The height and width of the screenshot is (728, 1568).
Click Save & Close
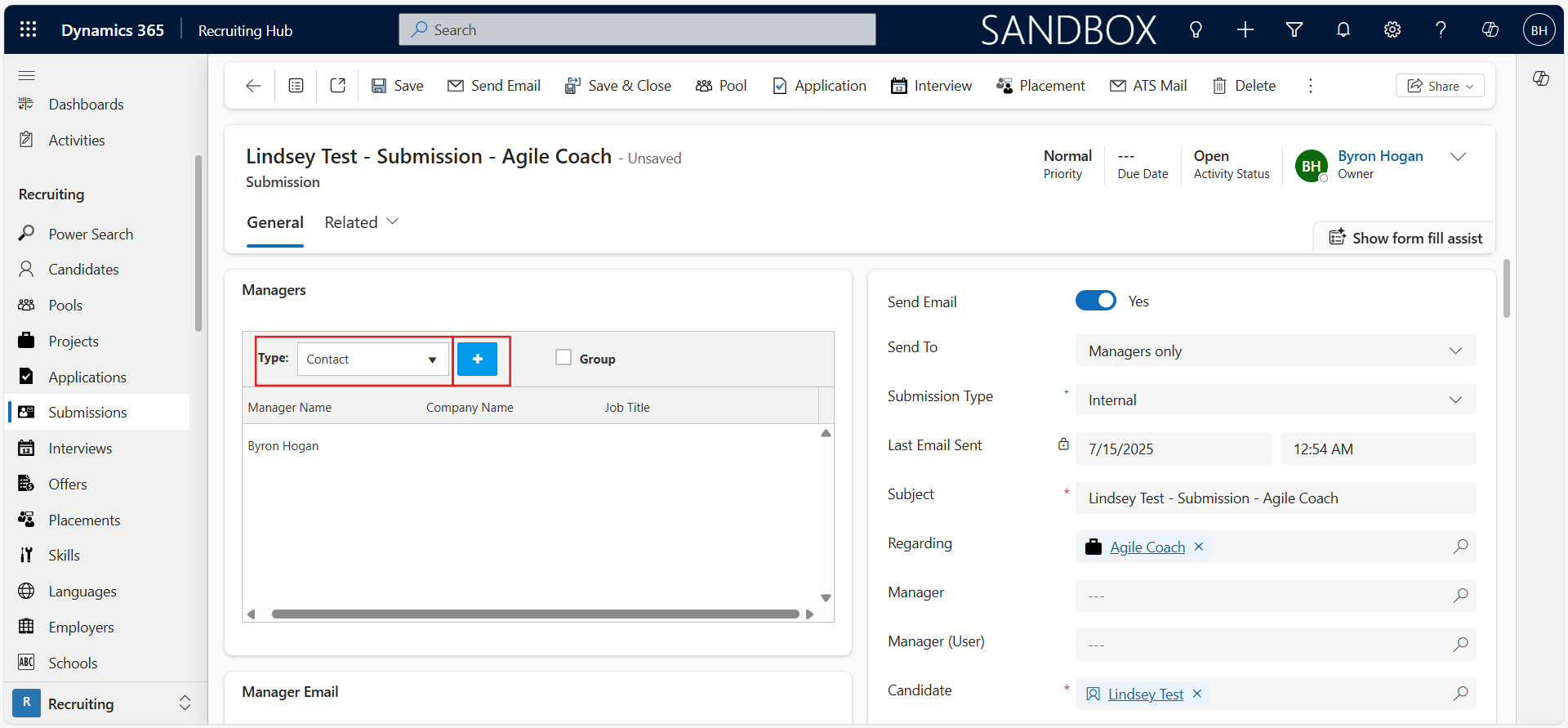618,86
